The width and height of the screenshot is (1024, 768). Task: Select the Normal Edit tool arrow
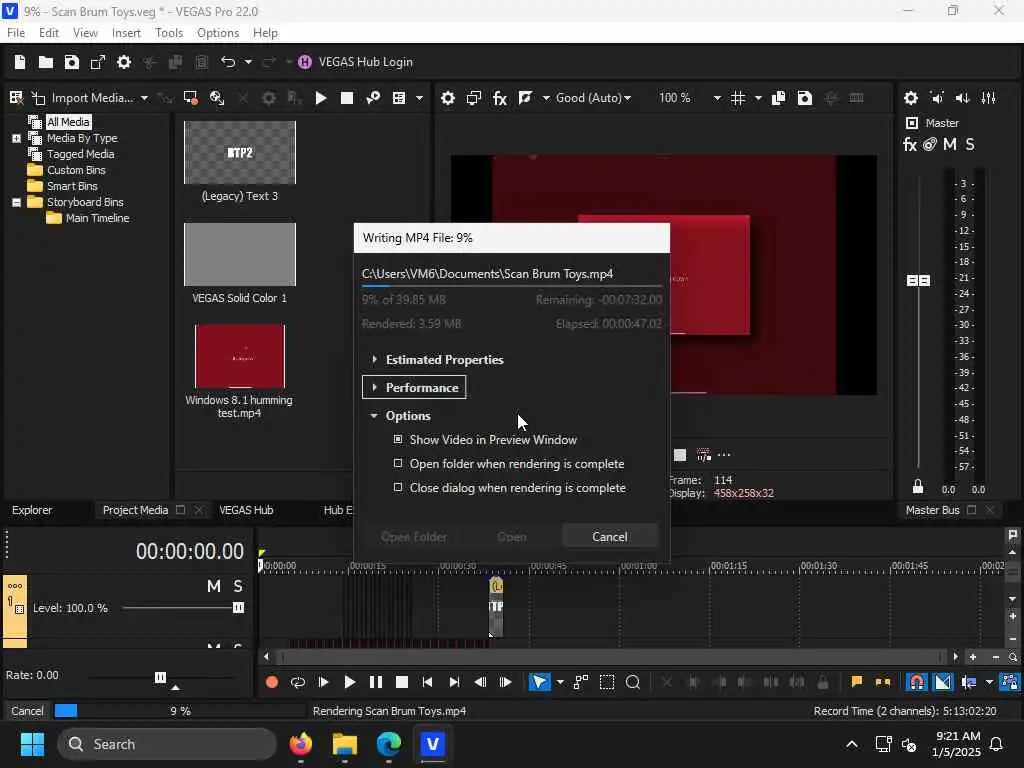click(x=539, y=682)
